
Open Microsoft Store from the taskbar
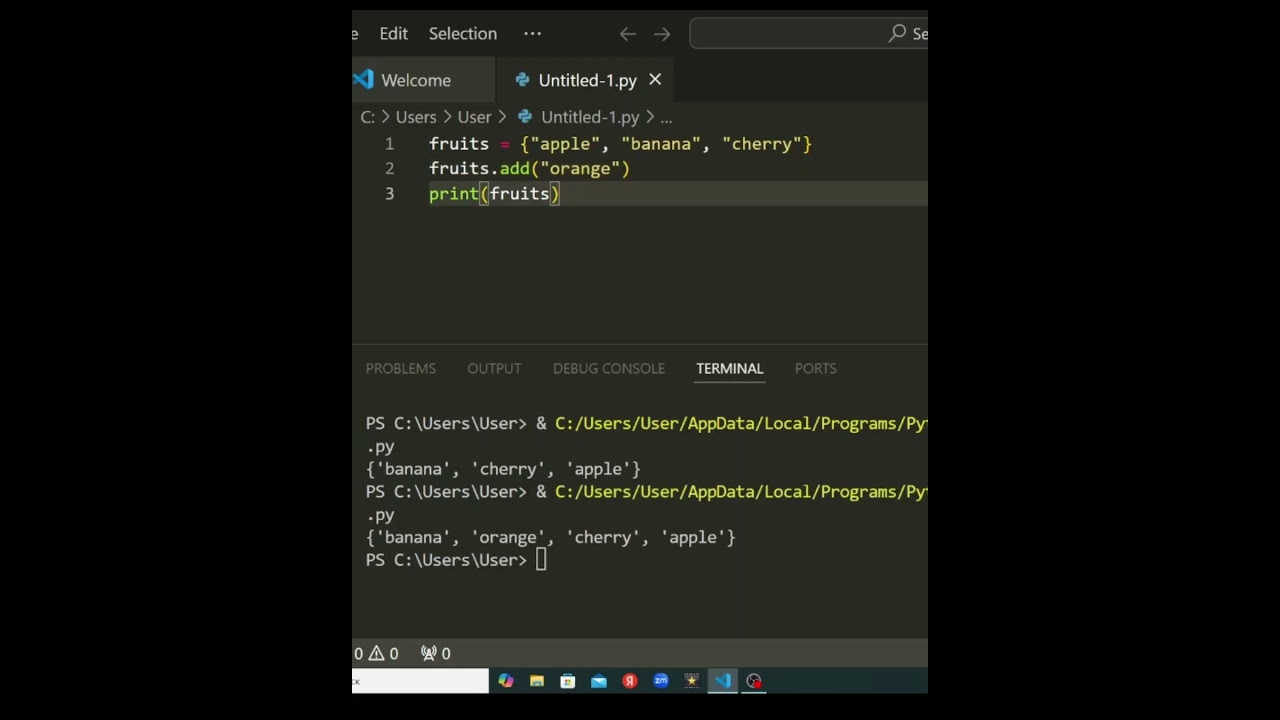[568, 681]
